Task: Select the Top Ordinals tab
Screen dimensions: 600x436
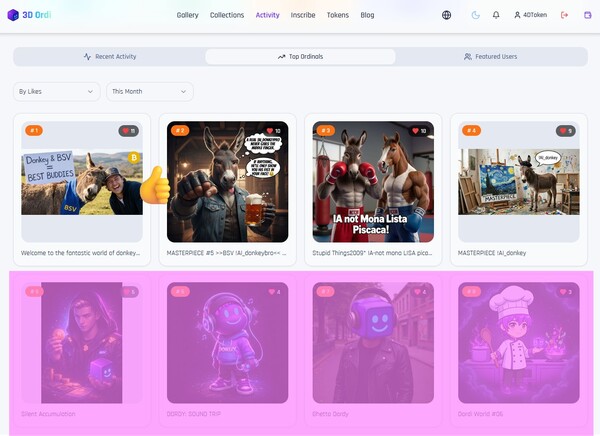Action: pyautogui.click(x=300, y=57)
